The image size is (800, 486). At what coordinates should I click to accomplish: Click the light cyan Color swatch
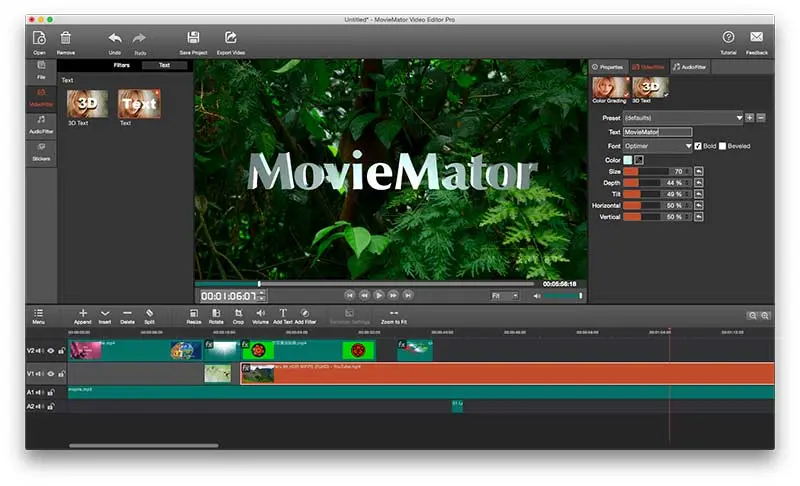pyautogui.click(x=628, y=160)
